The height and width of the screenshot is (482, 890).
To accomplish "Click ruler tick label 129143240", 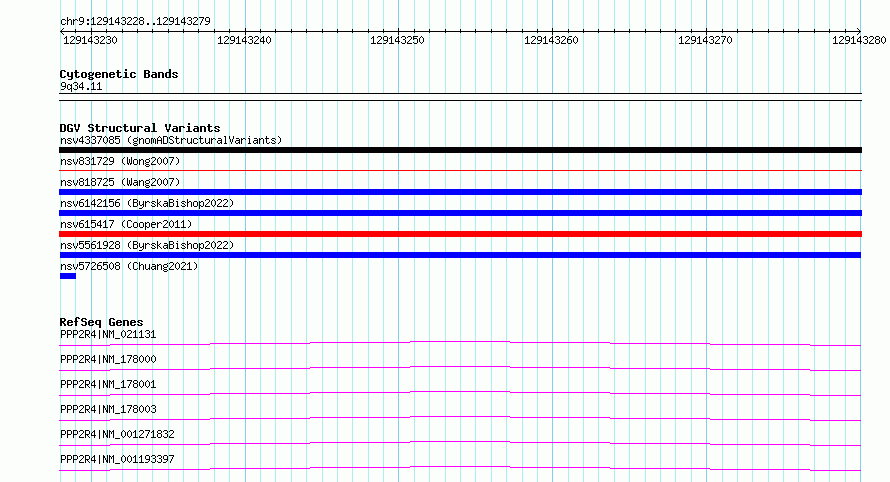I will [244, 40].
